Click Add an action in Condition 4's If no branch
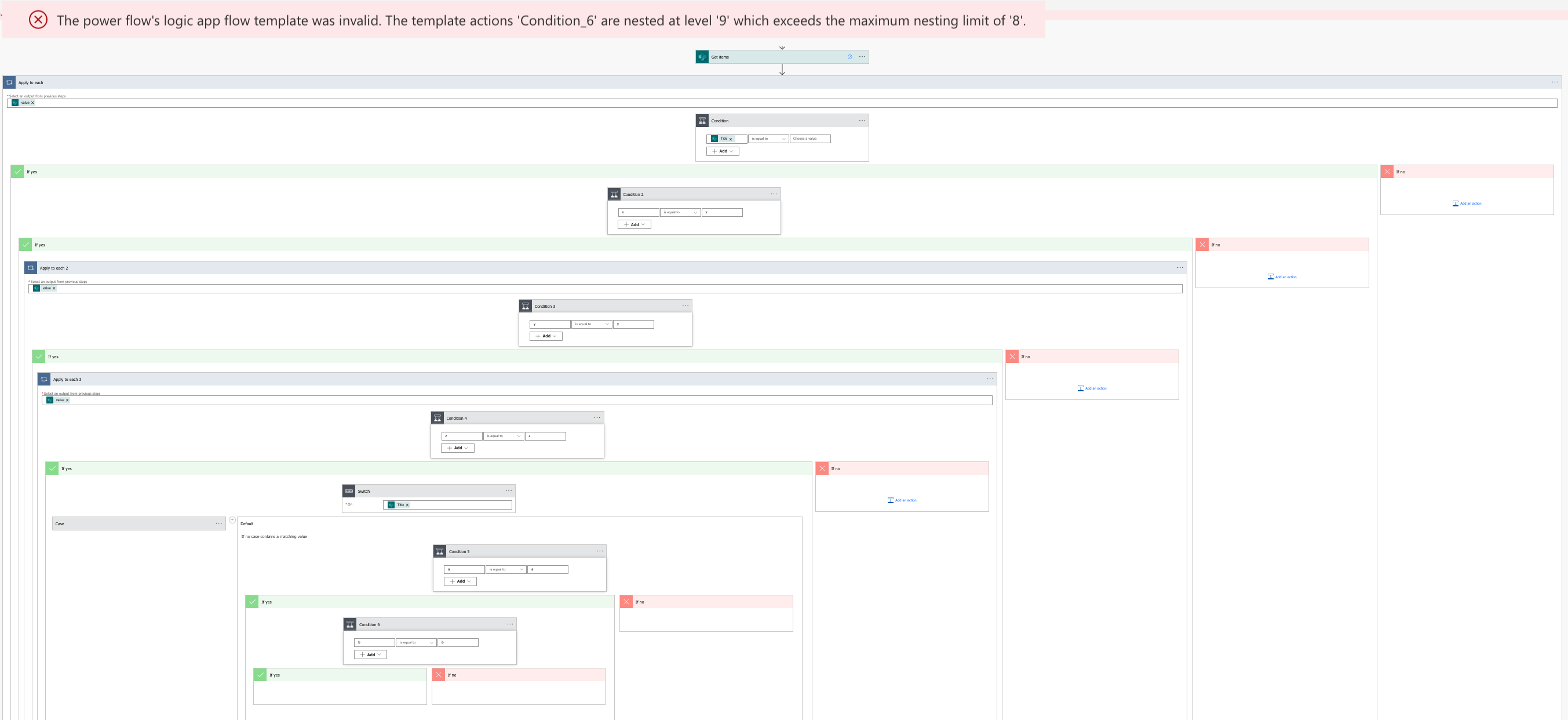Viewport: 1568px width, 720px height. coord(902,501)
